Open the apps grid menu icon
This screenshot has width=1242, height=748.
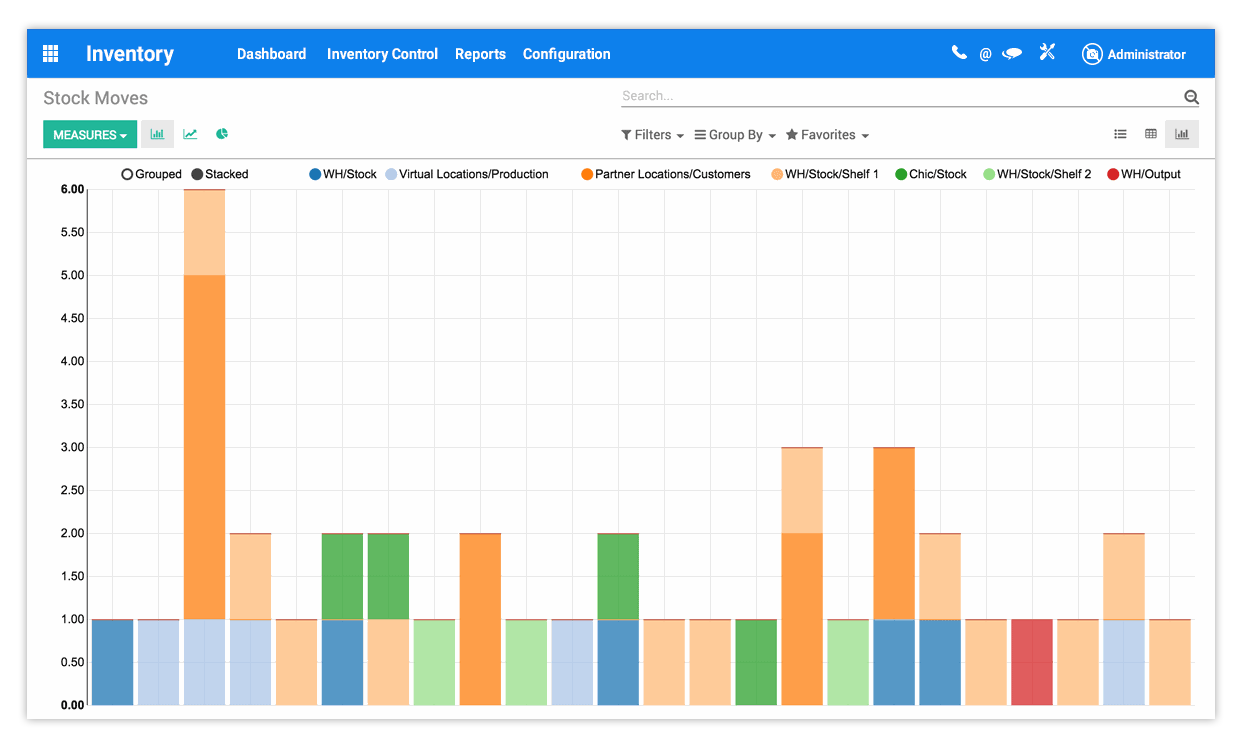pyautogui.click(x=50, y=54)
